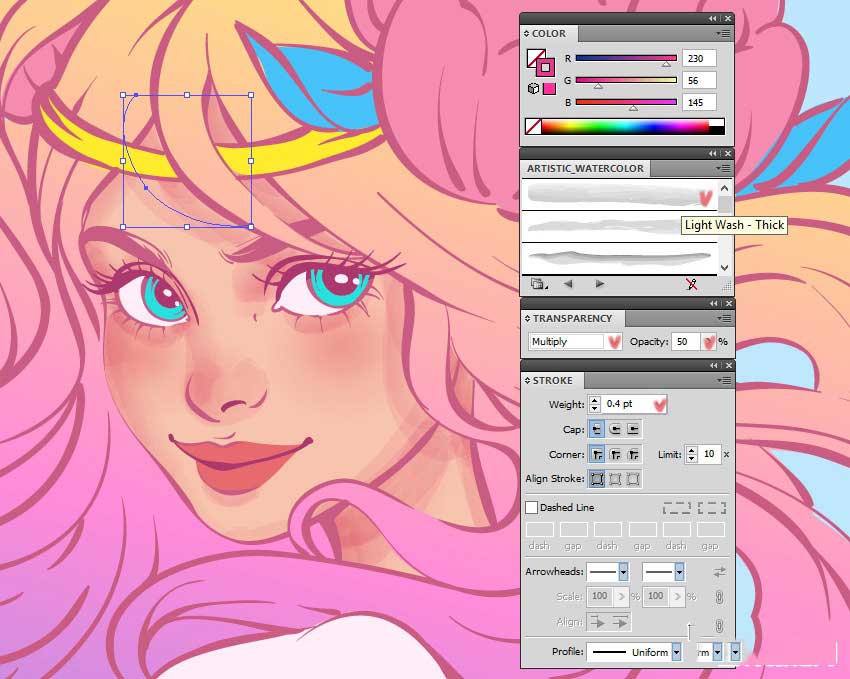Image resolution: width=850 pixels, height=679 pixels.
Task: Click the miter Limit stepper arrows
Action: (691, 454)
